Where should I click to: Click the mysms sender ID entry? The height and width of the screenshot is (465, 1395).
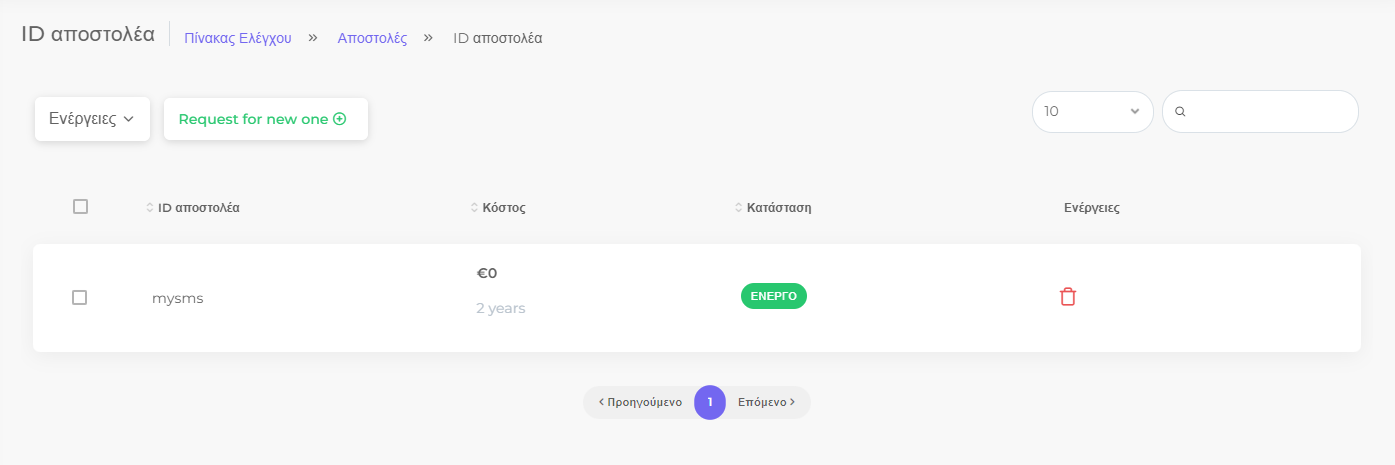[178, 298]
